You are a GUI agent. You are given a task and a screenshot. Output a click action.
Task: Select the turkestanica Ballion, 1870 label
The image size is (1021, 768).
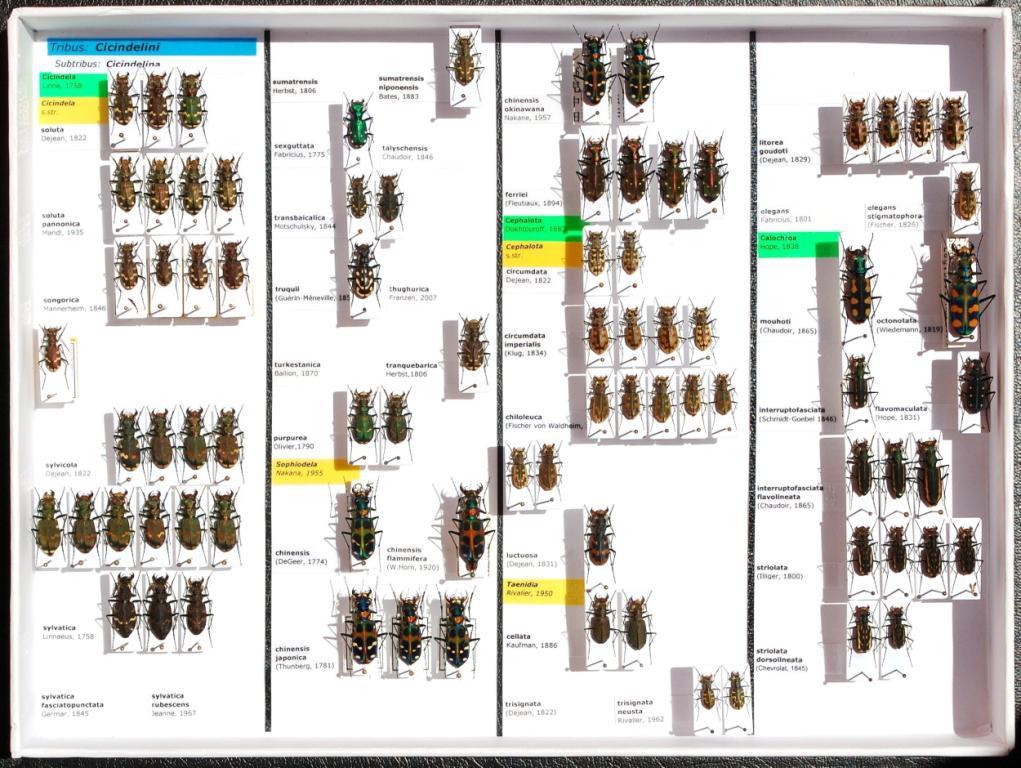pos(298,369)
